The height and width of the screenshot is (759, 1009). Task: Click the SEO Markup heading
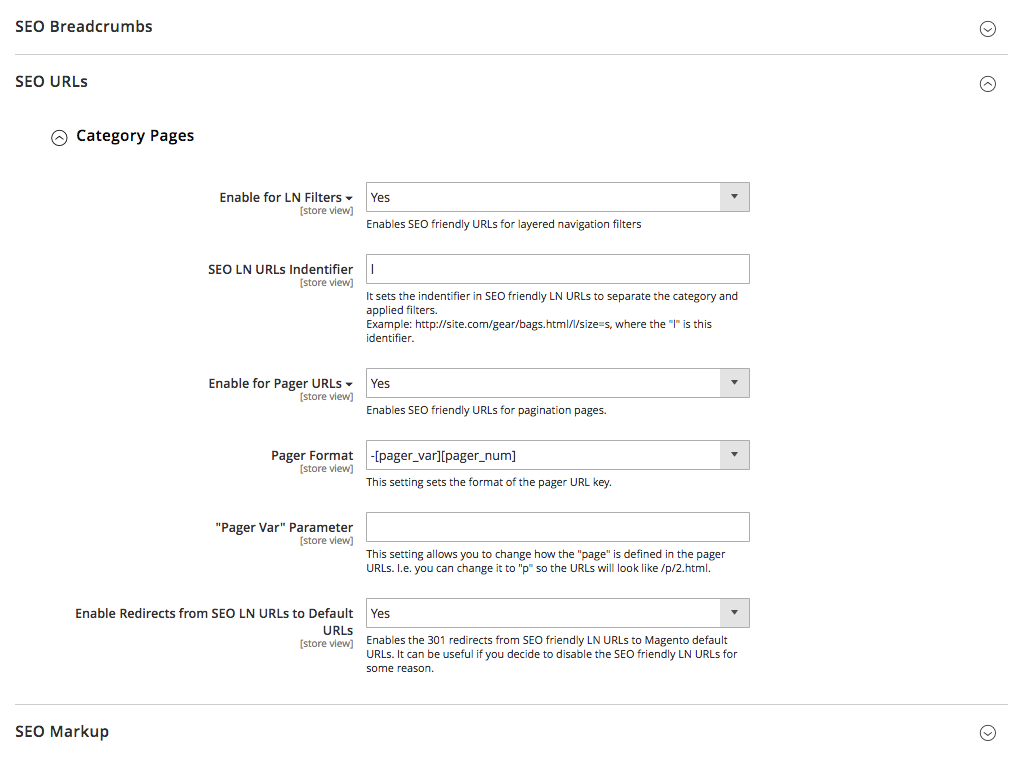coord(62,732)
